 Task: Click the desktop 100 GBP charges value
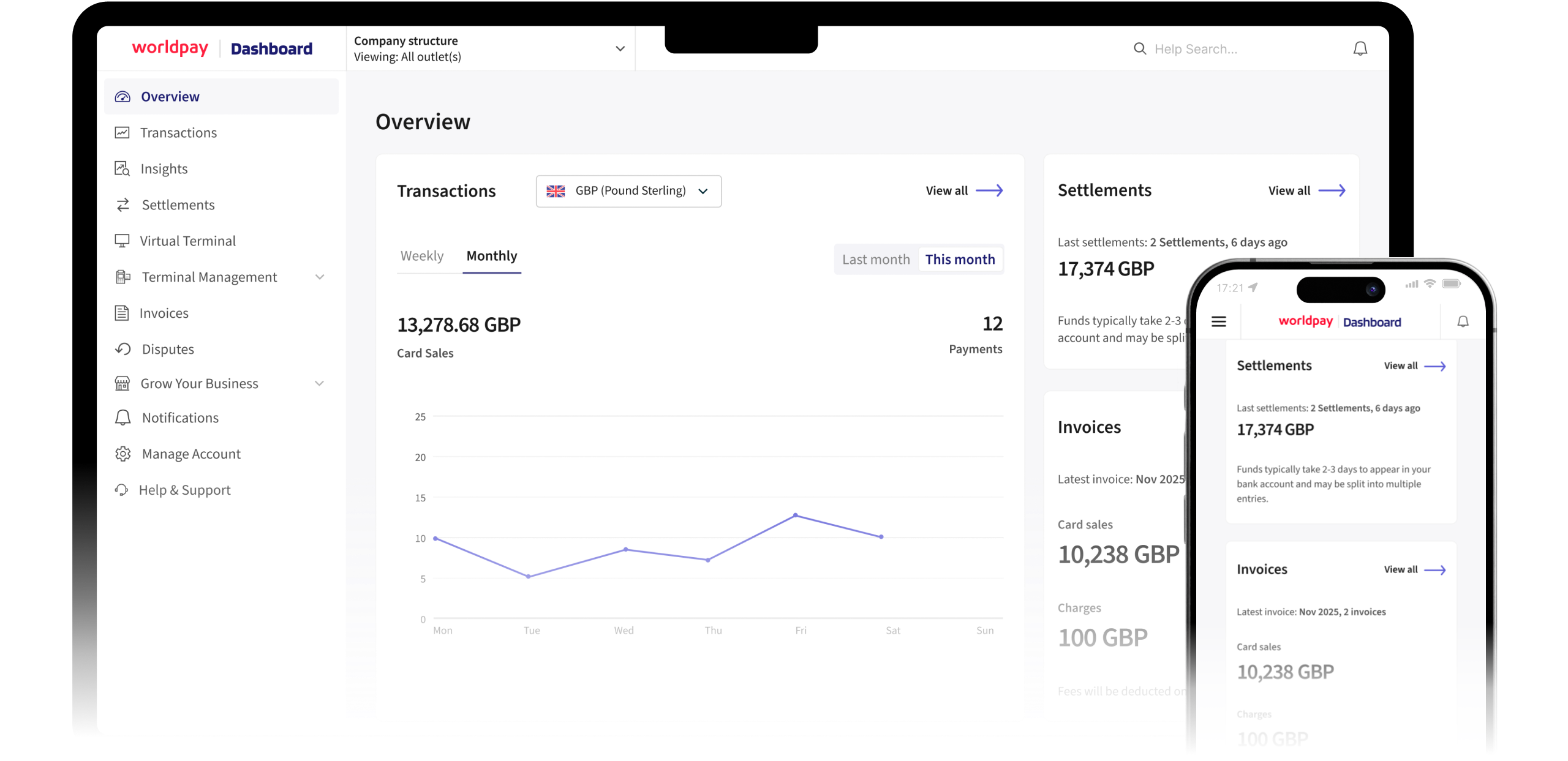pyautogui.click(x=1102, y=638)
